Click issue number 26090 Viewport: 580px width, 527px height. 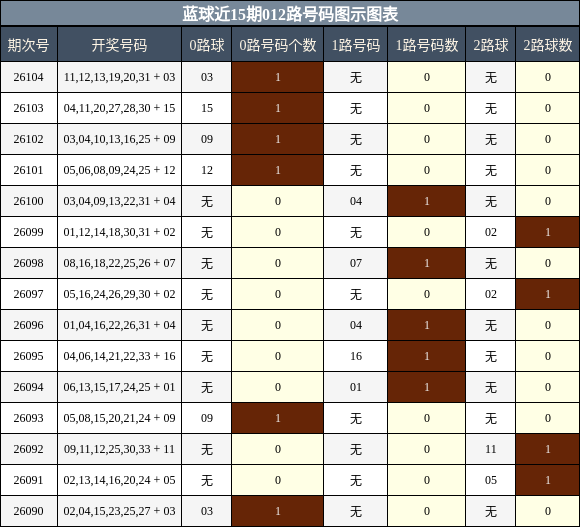pos(28,511)
